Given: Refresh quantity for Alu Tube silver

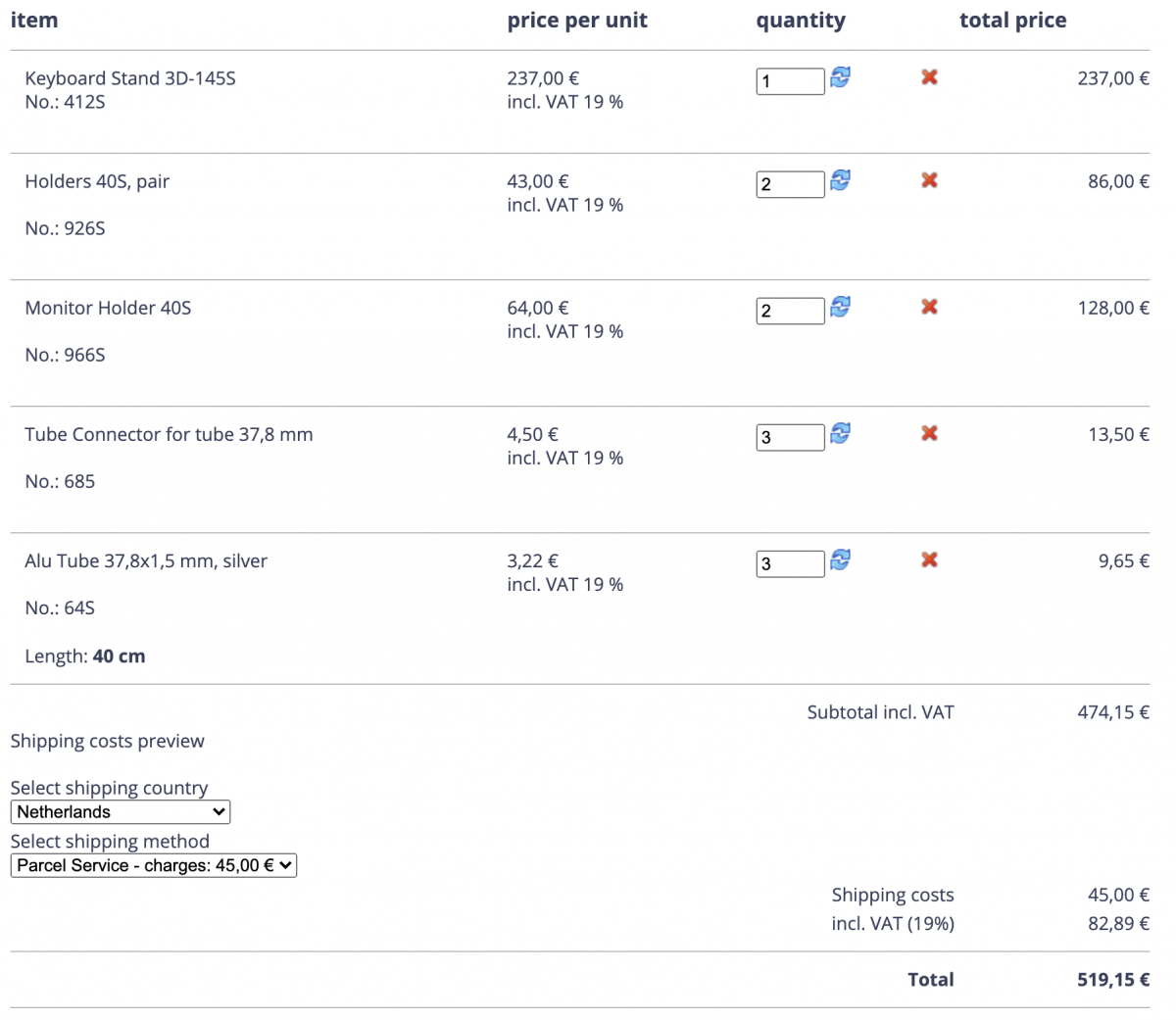Looking at the screenshot, I should pyautogui.click(x=840, y=559).
